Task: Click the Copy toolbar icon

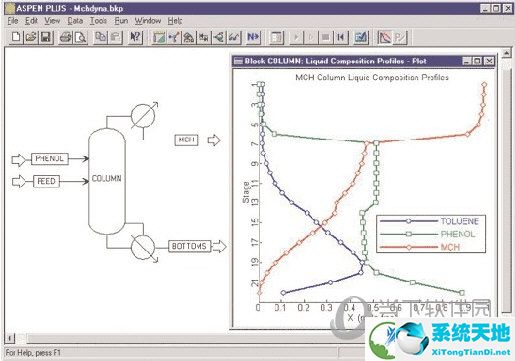Action: 100,37
